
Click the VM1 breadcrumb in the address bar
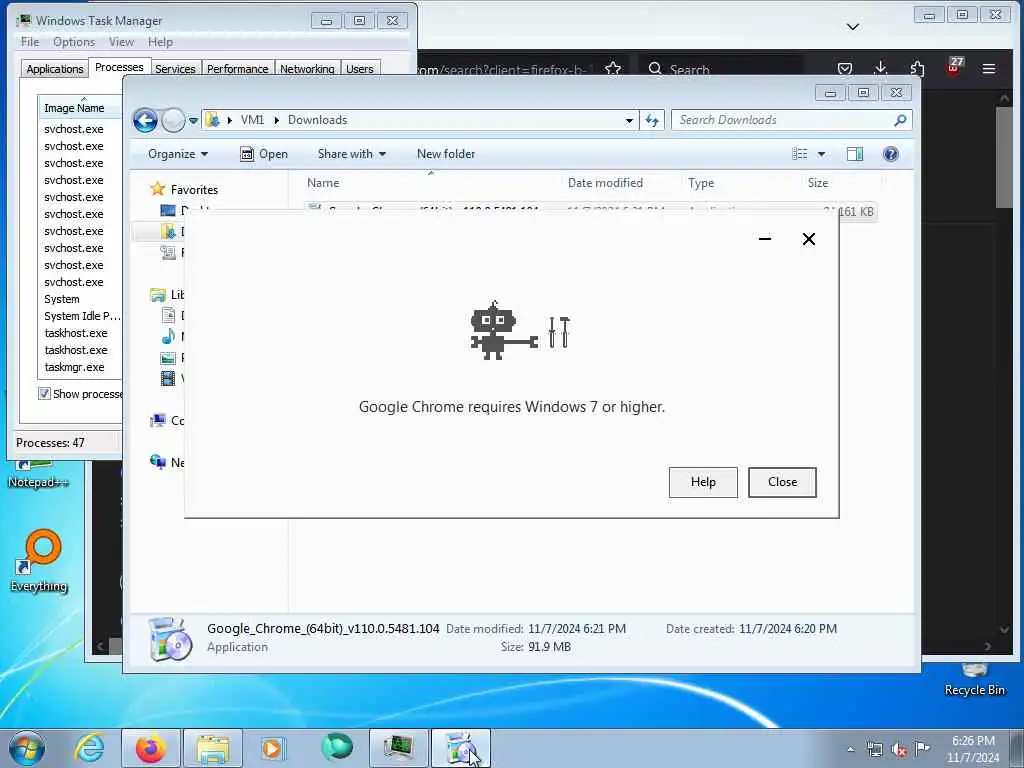coord(252,120)
